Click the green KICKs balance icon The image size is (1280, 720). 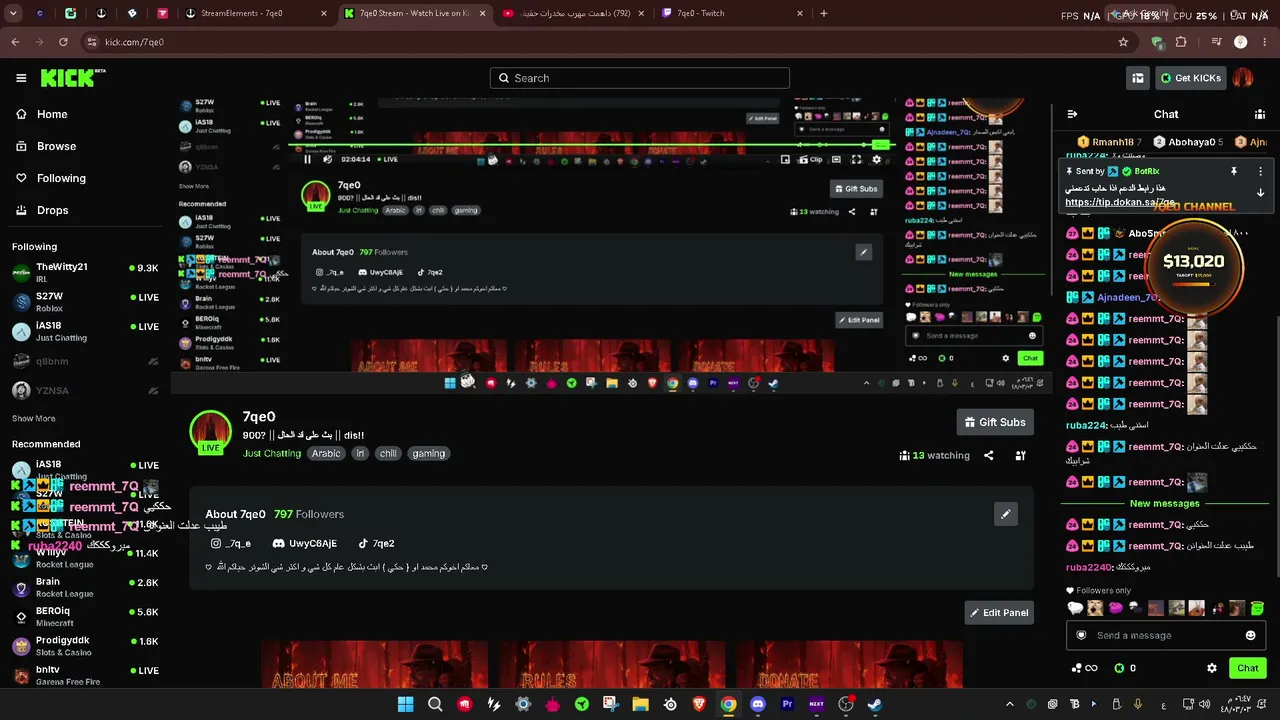click(1119, 668)
